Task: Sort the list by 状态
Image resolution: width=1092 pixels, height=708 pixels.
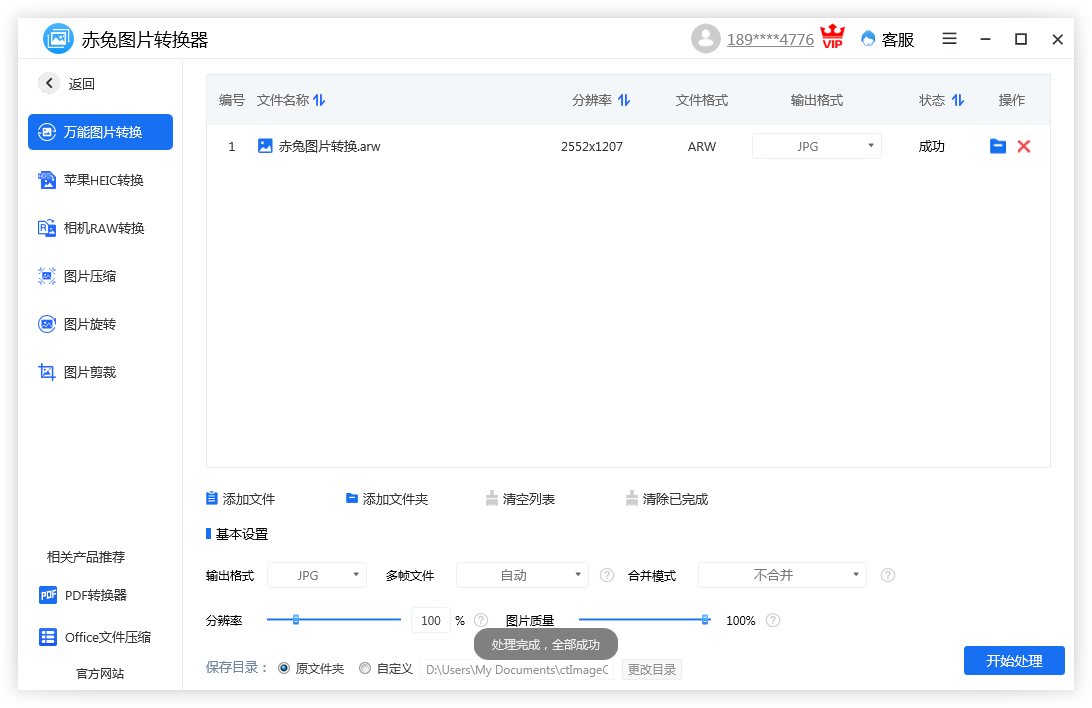Action: click(958, 100)
